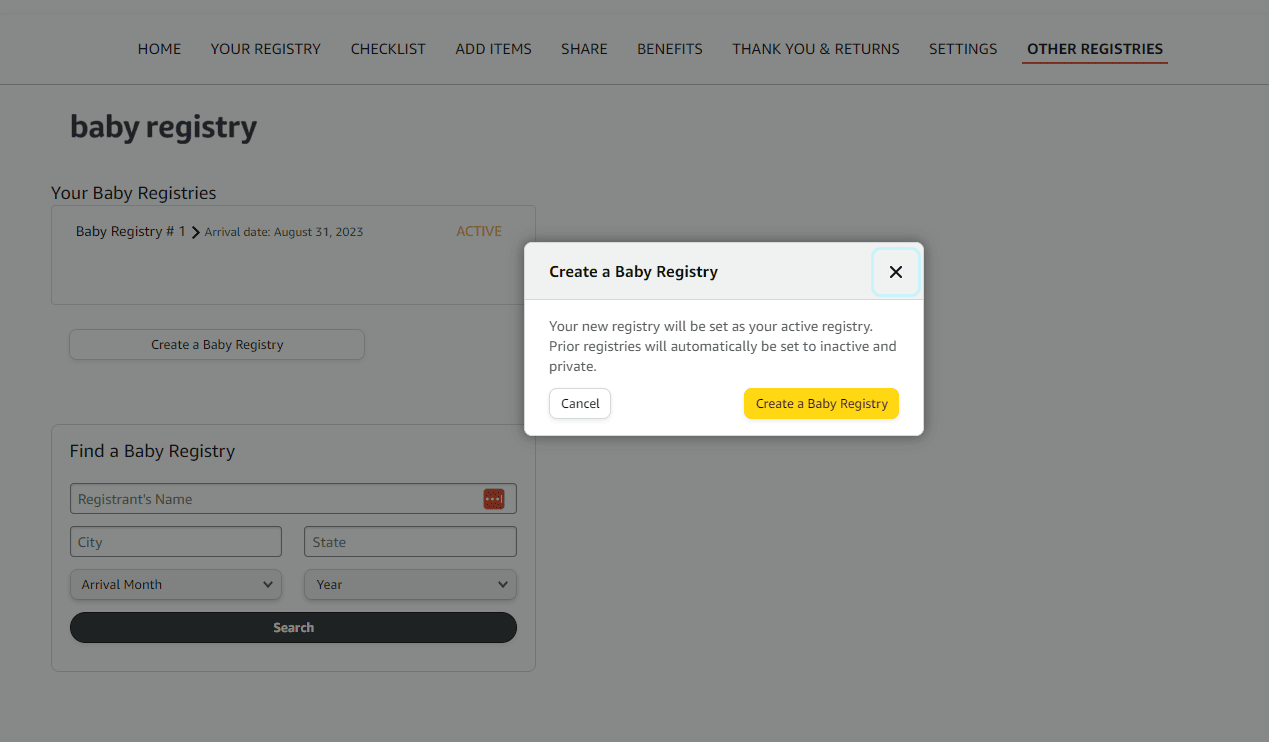Image resolution: width=1269 pixels, height=742 pixels.
Task: Open the Year dropdown
Action: [410, 584]
